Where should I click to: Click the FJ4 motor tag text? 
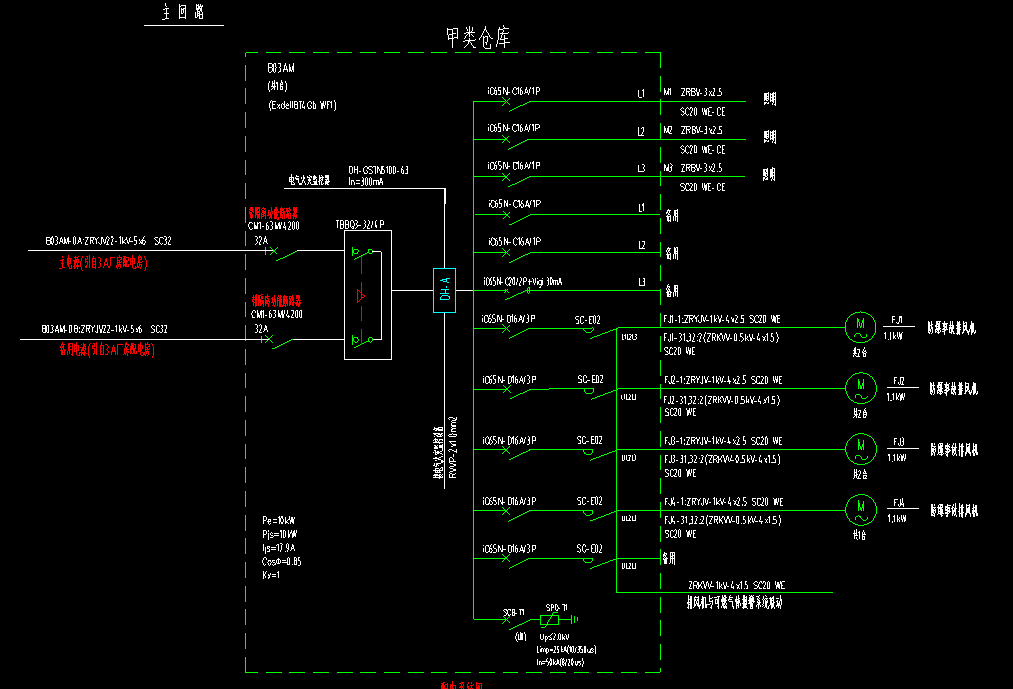tap(899, 502)
